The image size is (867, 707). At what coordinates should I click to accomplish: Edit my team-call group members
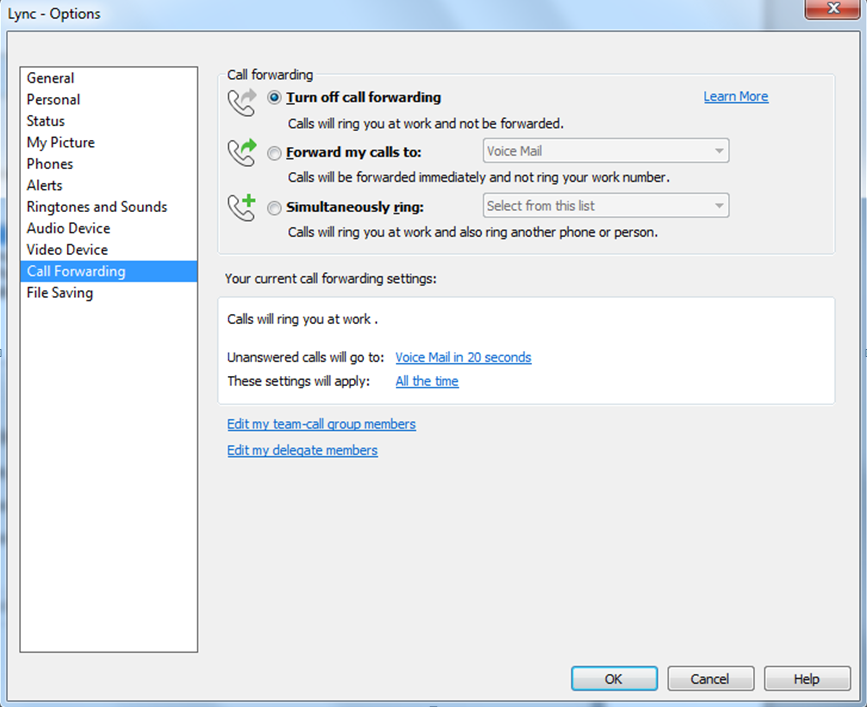point(321,424)
